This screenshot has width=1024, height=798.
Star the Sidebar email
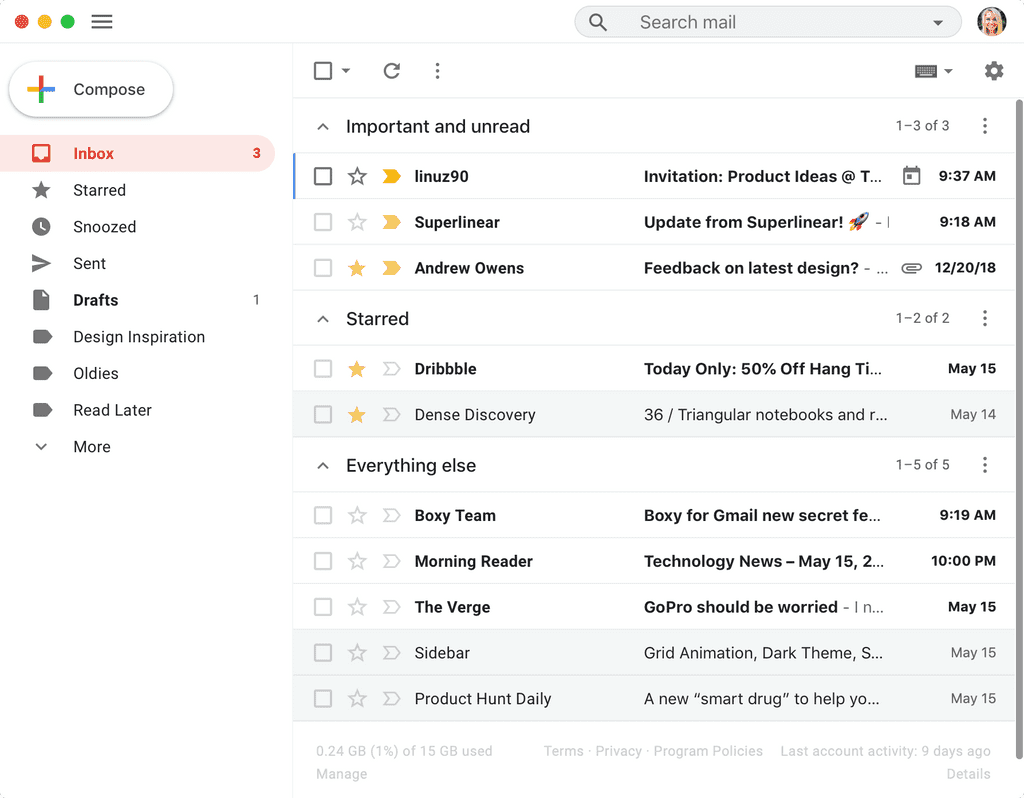point(357,652)
